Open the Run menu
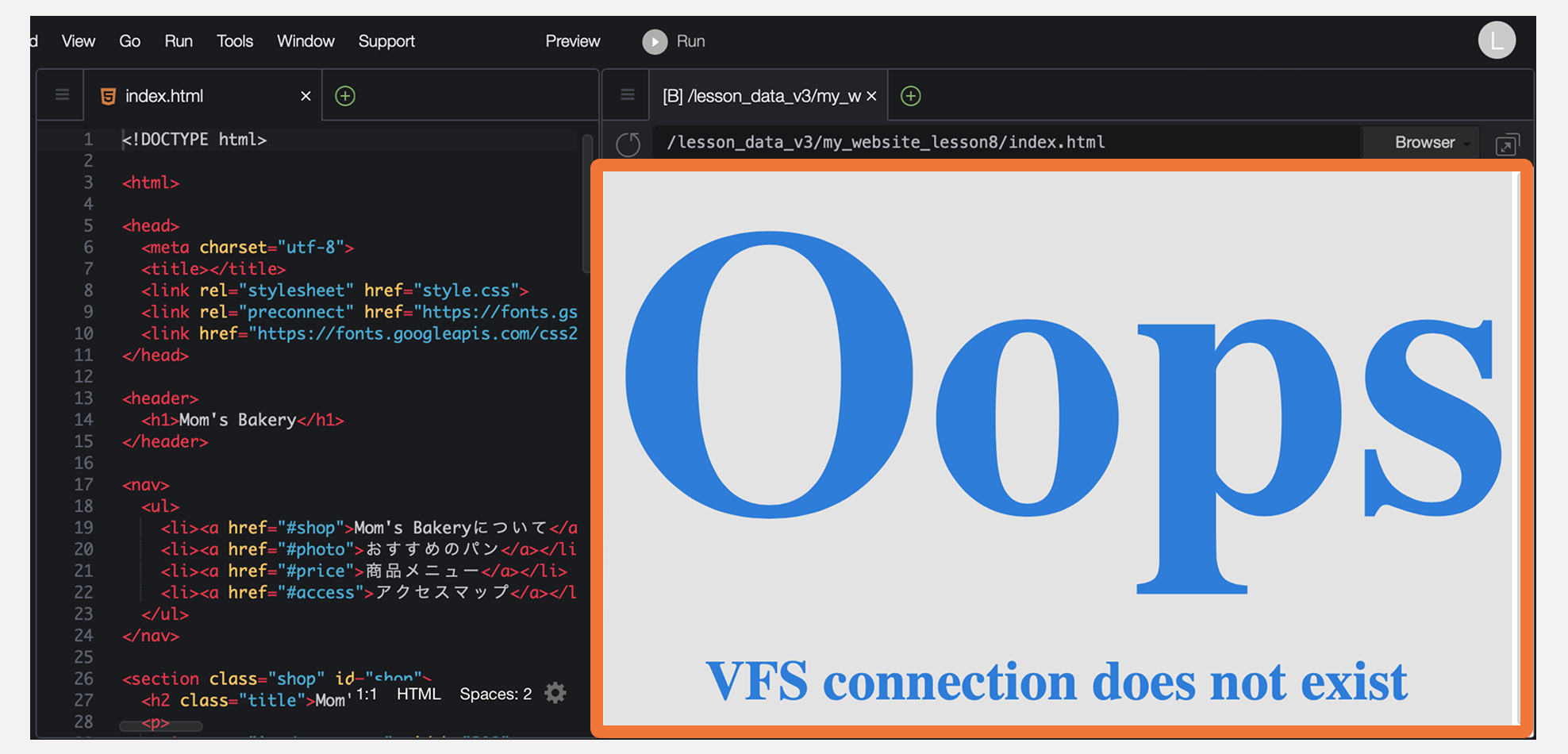 coord(179,41)
